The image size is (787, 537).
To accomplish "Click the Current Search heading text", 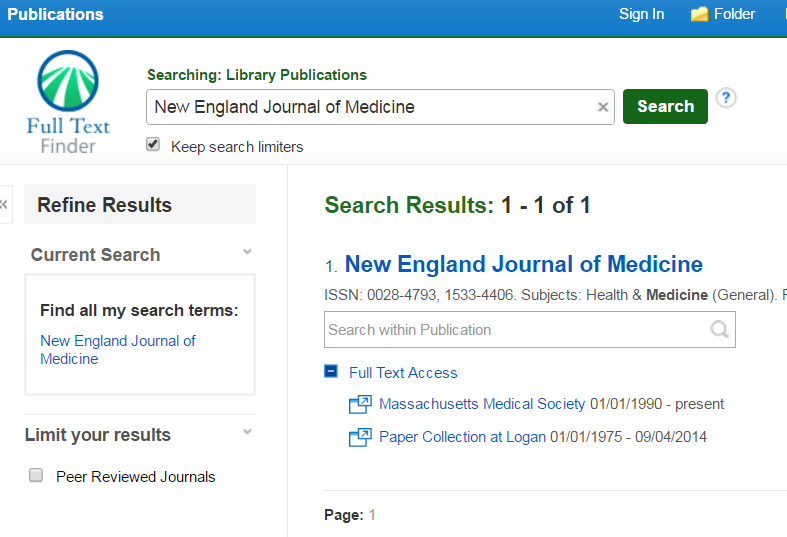I will coord(95,254).
